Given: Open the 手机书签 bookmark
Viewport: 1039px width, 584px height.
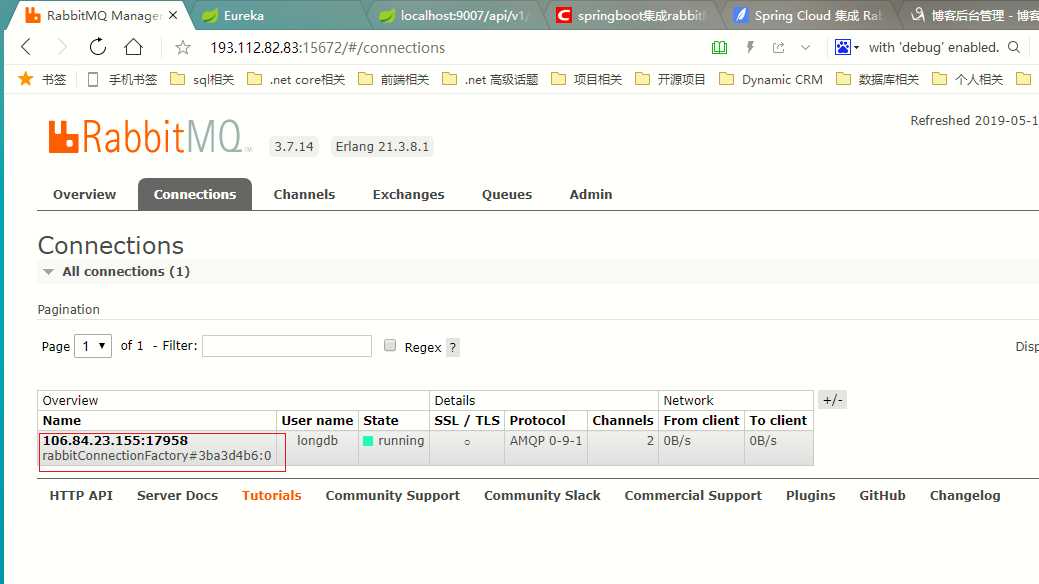Looking at the screenshot, I should [122, 80].
